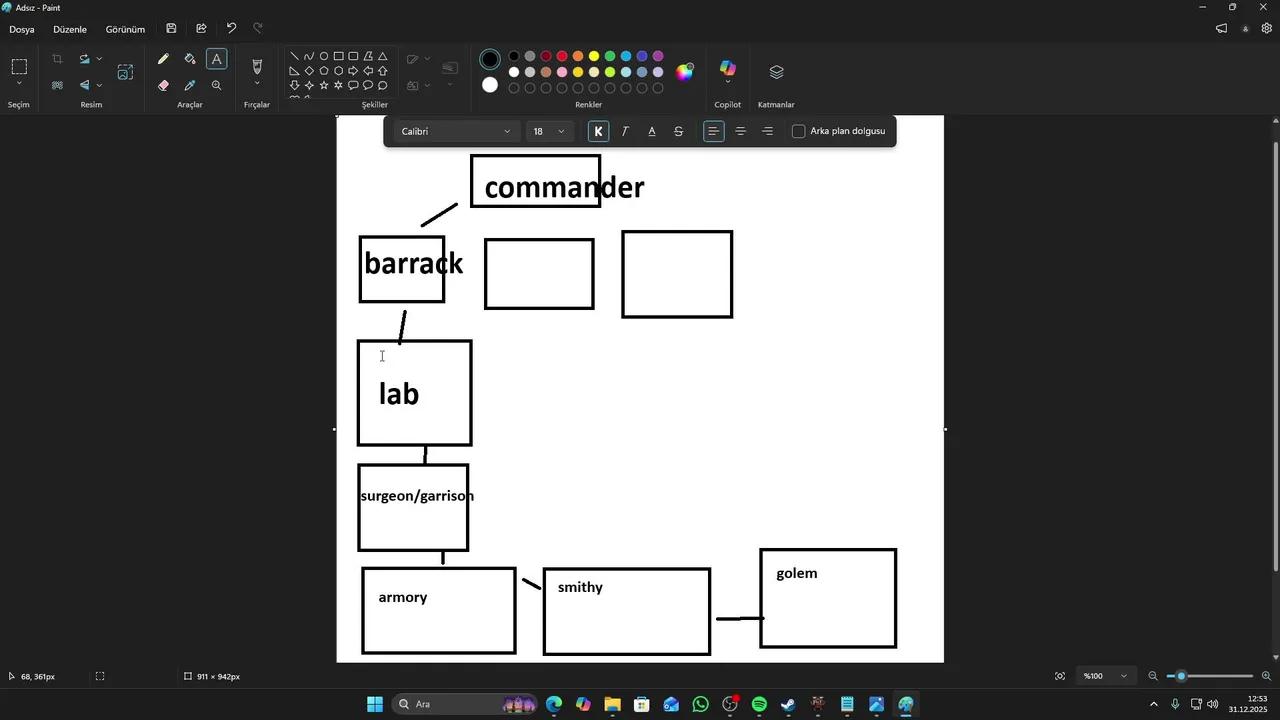The height and width of the screenshot is (720, 1280).
Task: Click the Ara search box in the taskbar
Action: (x=440, y=703)
